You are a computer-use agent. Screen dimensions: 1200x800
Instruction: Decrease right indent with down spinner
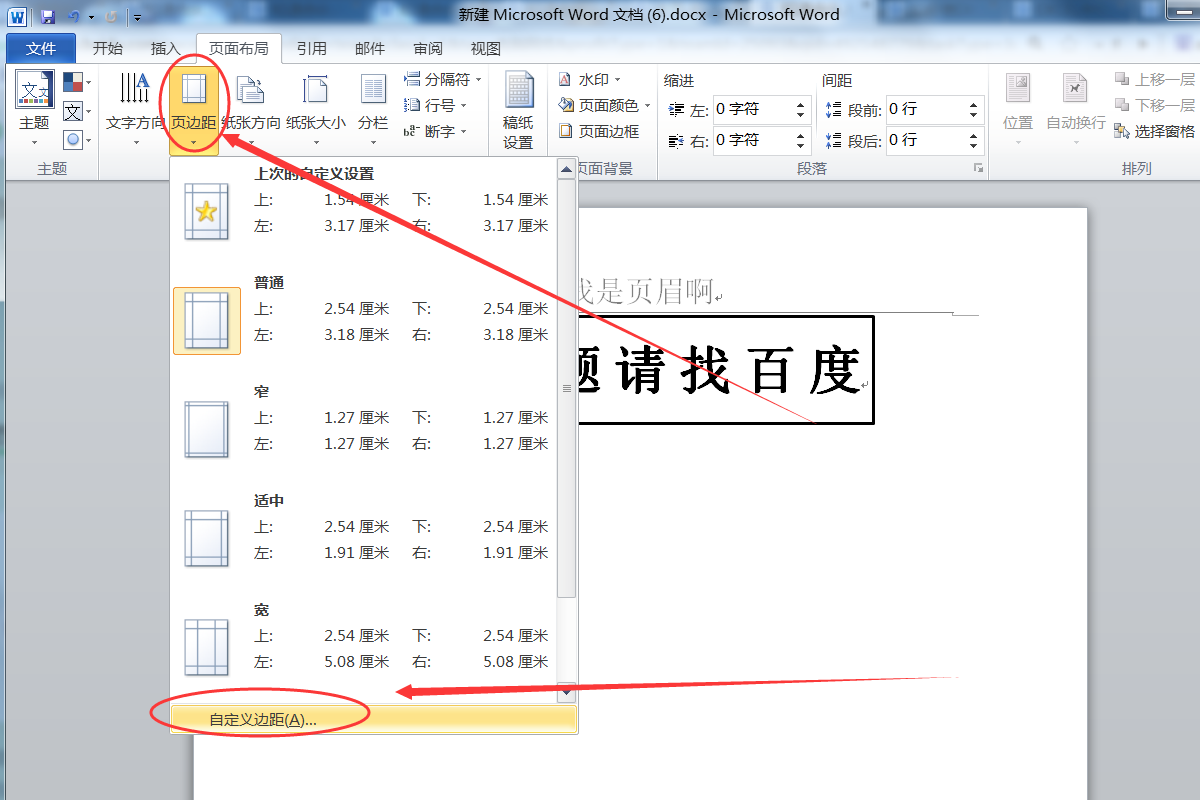(x=802, y=146)
